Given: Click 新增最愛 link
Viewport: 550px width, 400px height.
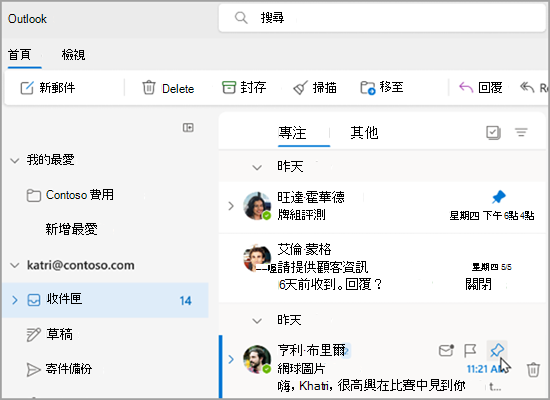Looking at the screenshot, I should [x=71, y=229].
